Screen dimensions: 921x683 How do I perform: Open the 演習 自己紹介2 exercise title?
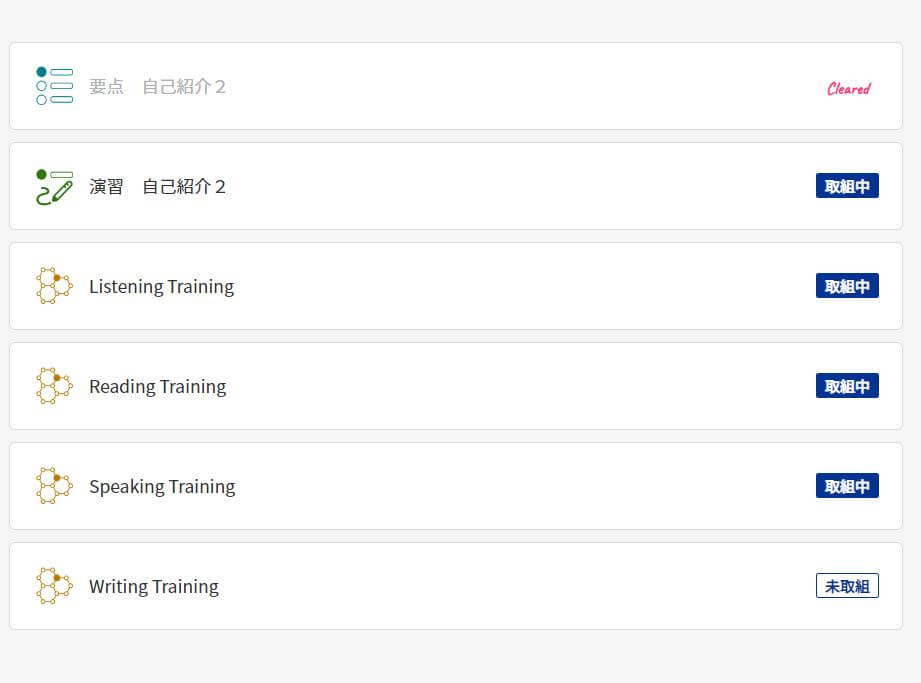tap(157, 187)
